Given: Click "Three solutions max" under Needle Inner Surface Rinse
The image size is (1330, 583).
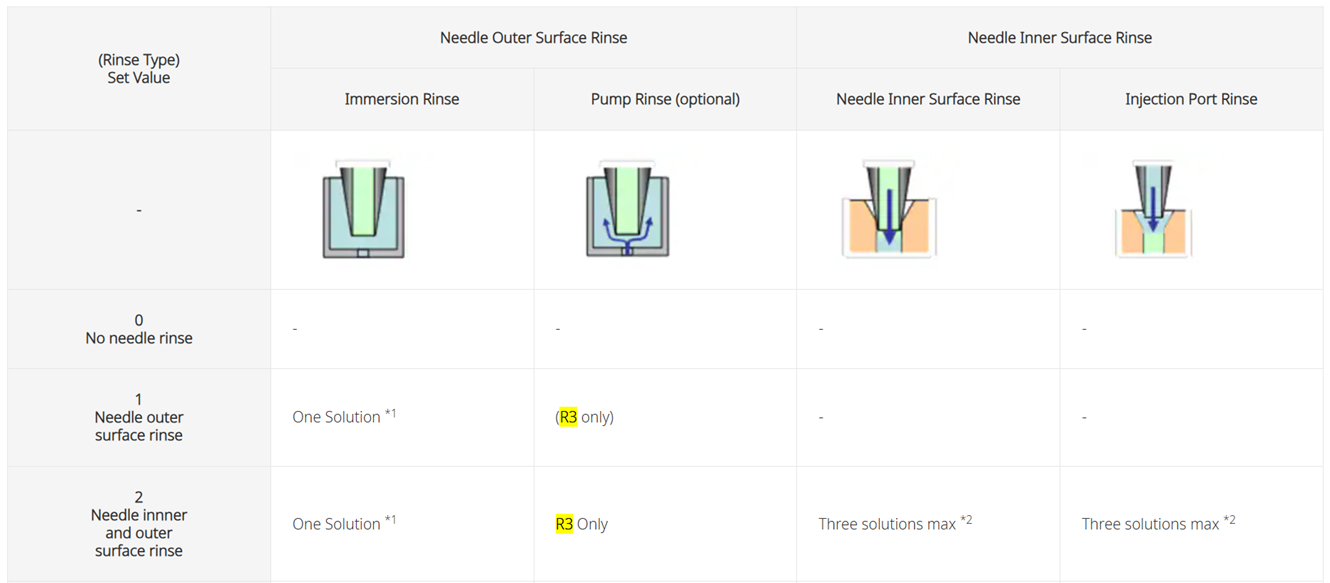Looking at the screenshot, I should tap(887, 524).
